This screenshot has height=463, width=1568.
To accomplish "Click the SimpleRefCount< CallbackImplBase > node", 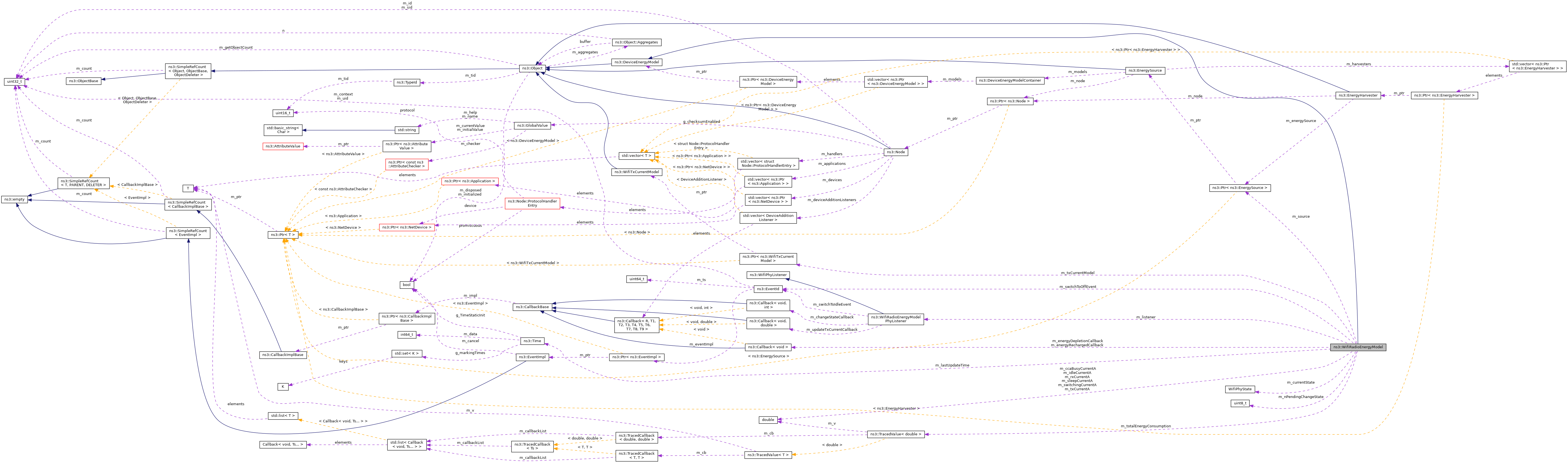I will (x=188, y=204).
